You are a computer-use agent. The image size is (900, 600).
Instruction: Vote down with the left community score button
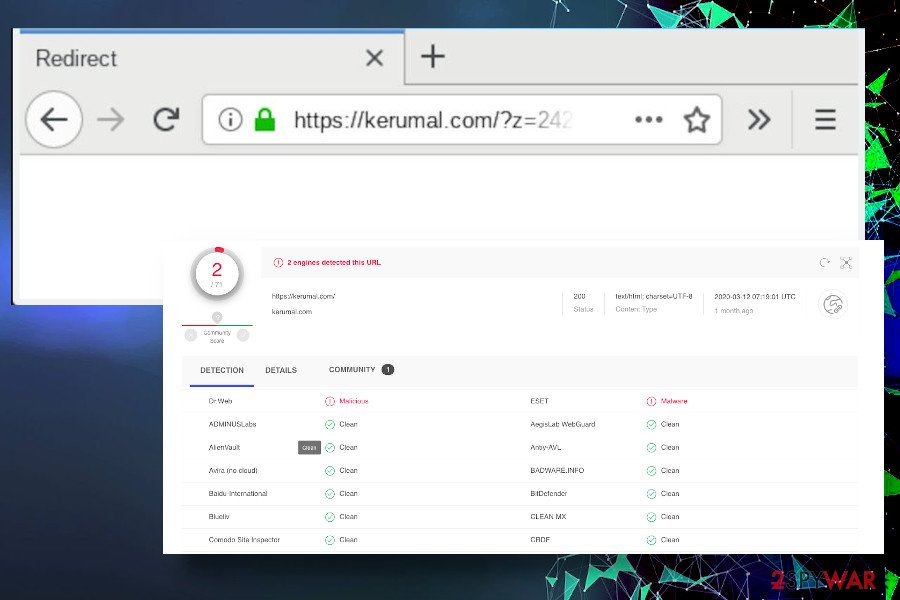click(x=191, y=335)
